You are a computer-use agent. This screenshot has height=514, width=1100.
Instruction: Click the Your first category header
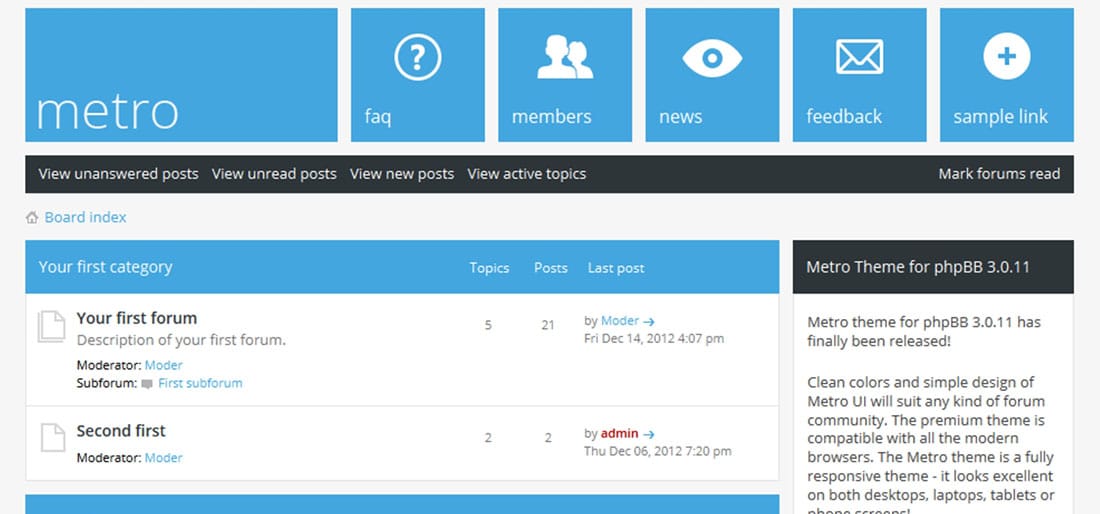[x=105, y=267]
